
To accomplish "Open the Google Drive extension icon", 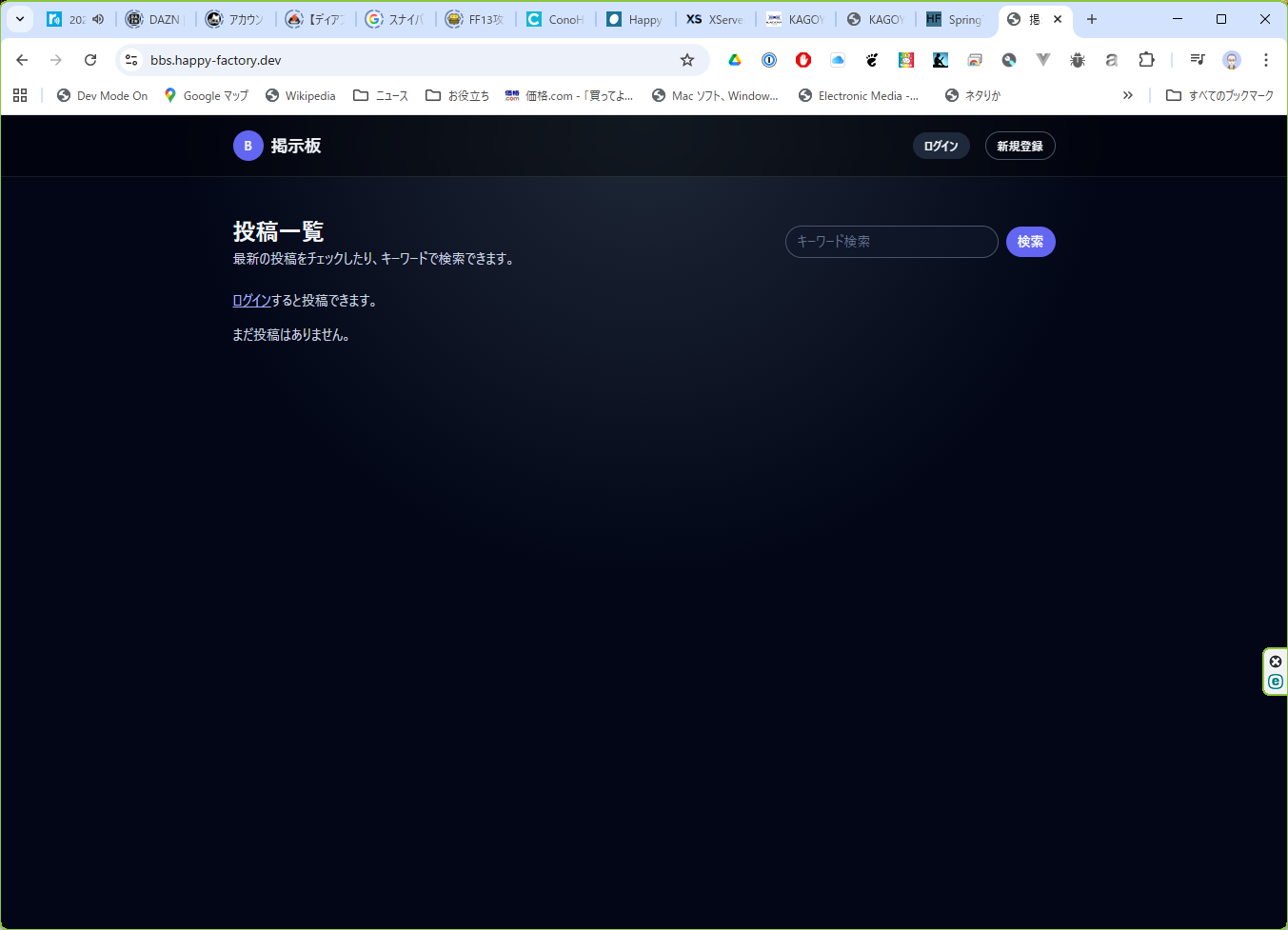I will click(735, 60).
